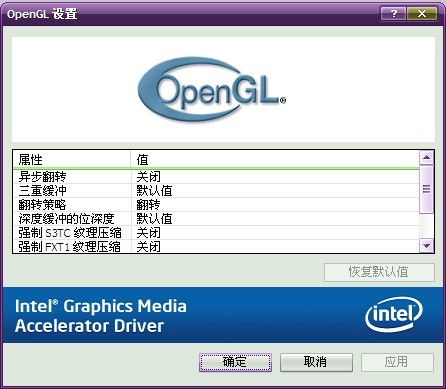This screenshot has height=389, width=446.
Task: Click the 属性 column header
Action: [71, 160]
